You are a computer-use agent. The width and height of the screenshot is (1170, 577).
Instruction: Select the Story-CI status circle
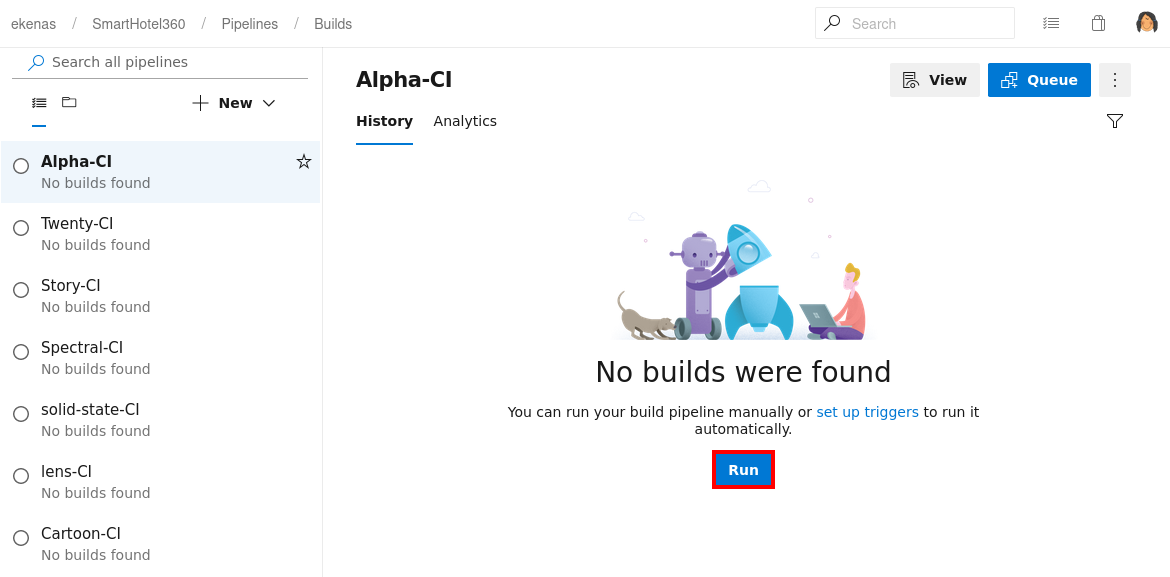pyautogui.click(x=21, y=290)
